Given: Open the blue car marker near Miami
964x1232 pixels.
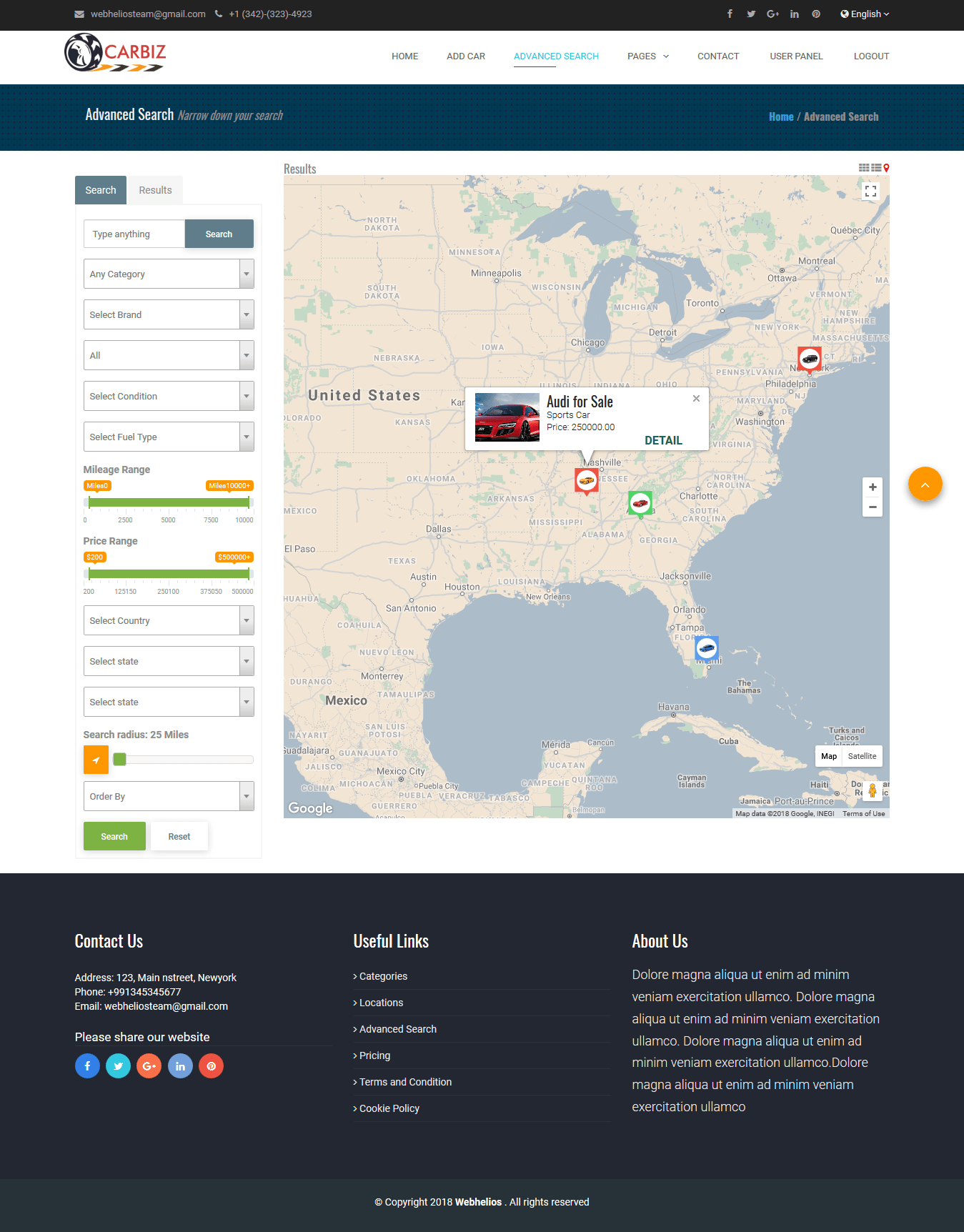Looking at the screenshot, I should click(x=707, y=649).
